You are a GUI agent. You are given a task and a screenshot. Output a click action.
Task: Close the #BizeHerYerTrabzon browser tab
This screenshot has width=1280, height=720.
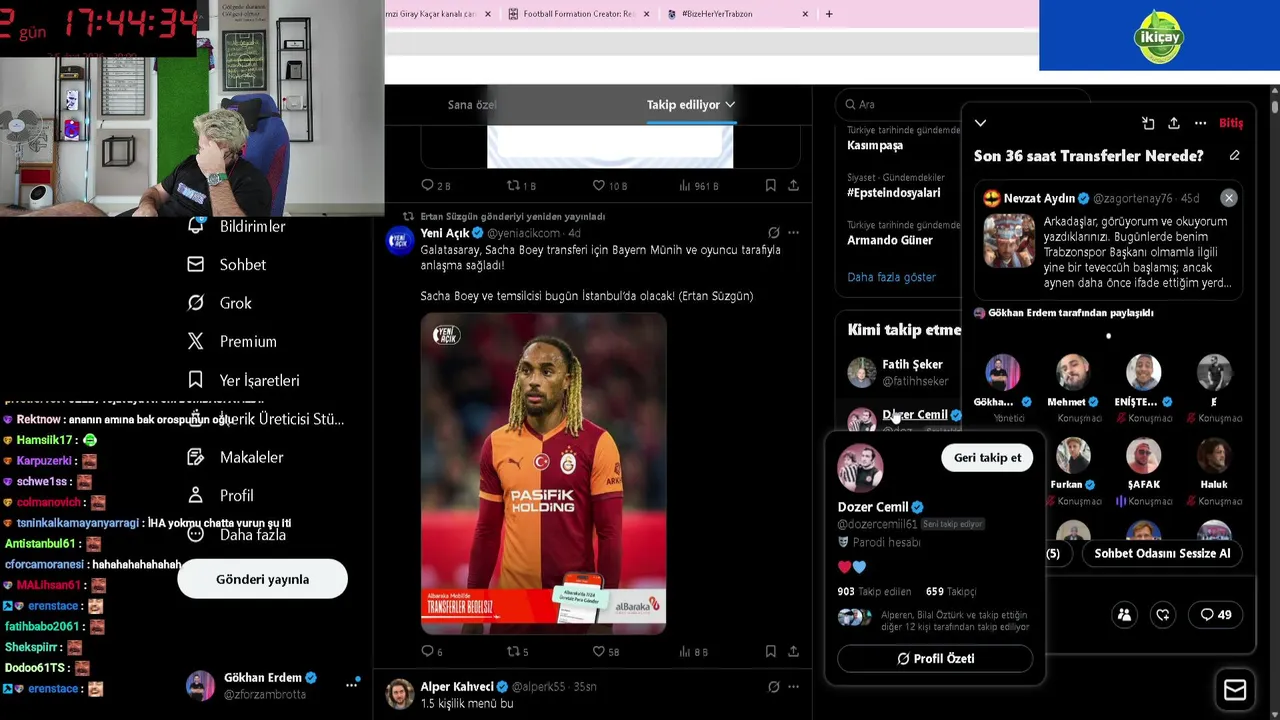coord(805,14)
